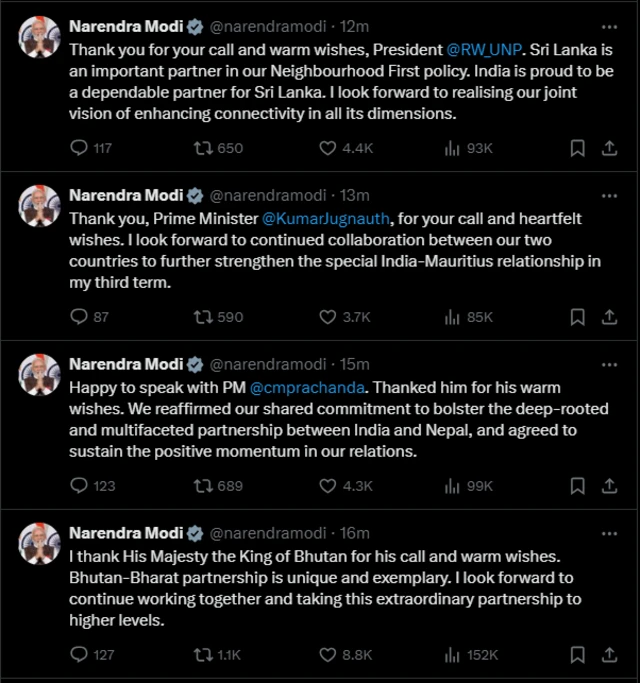The width and height of the screenshot is (640, 683).
Task: Bookmark the Sri Lanka tweet
Action: click(x=577, y=148)
